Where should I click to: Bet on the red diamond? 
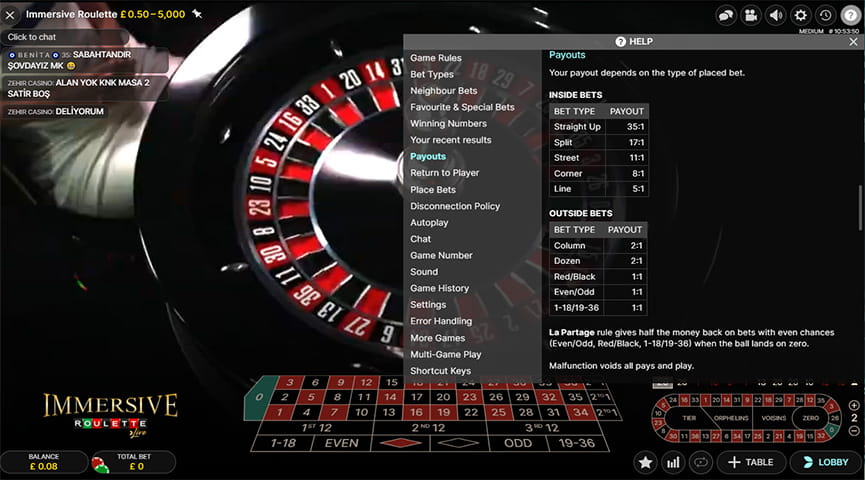point(401,444)
